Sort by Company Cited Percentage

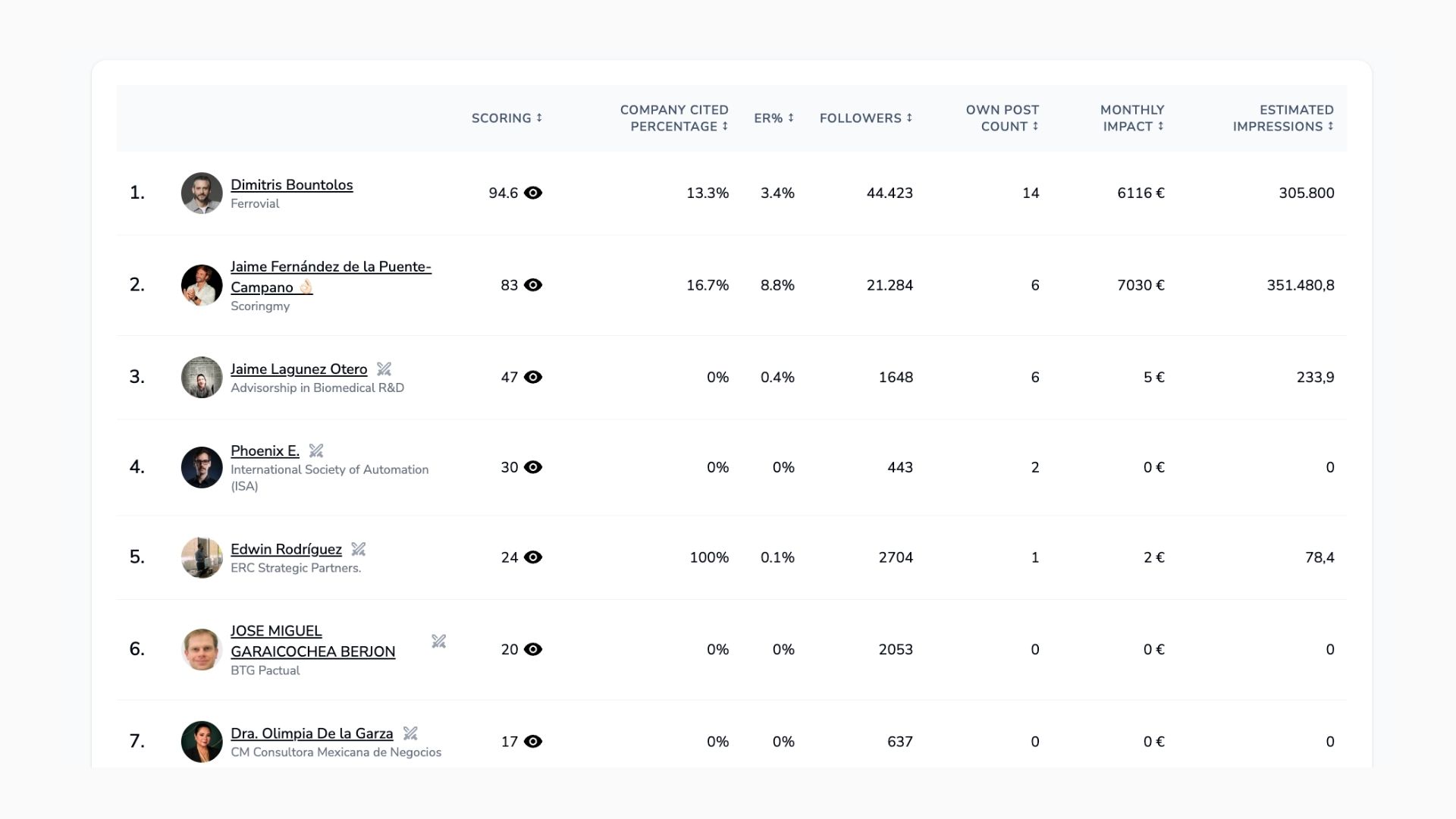(674, 118)
